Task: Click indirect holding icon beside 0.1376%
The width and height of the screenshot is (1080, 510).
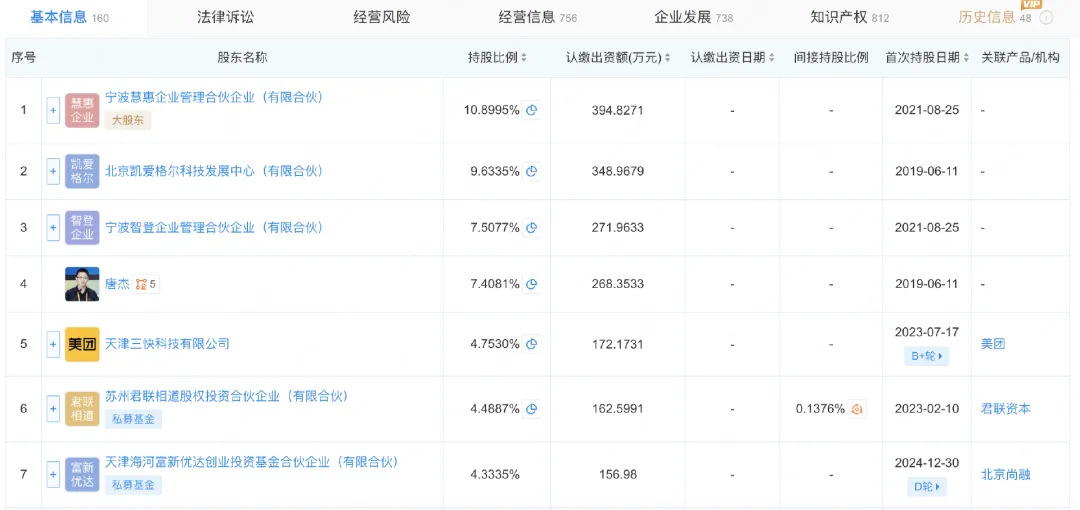Action: (857, 409)
